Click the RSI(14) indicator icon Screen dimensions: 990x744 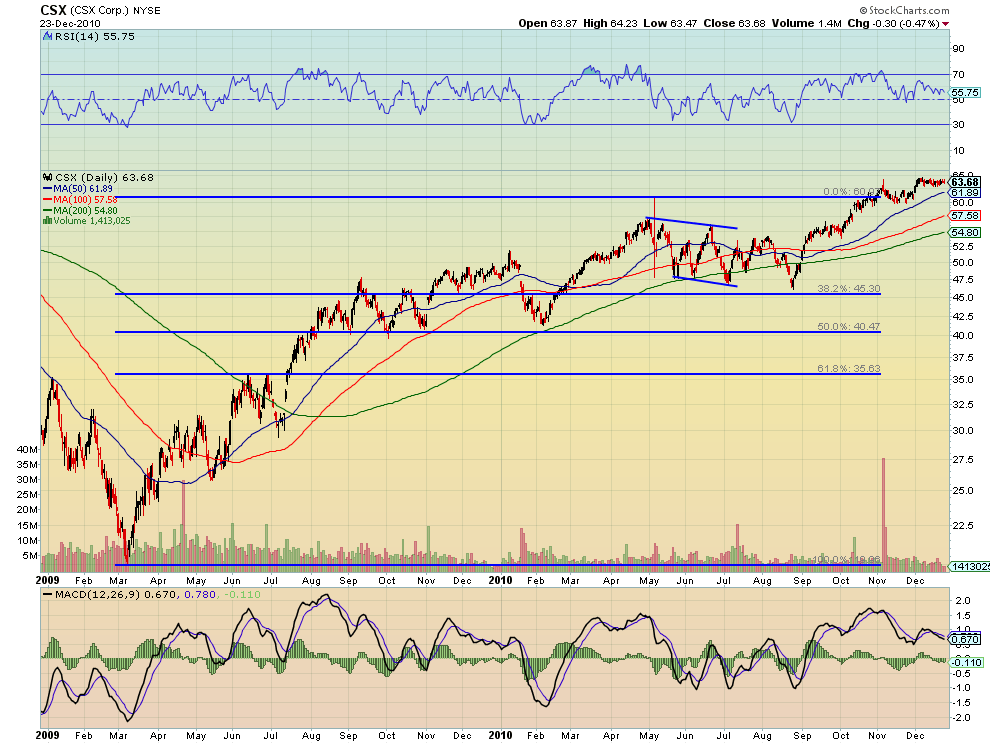click(47, 37)
